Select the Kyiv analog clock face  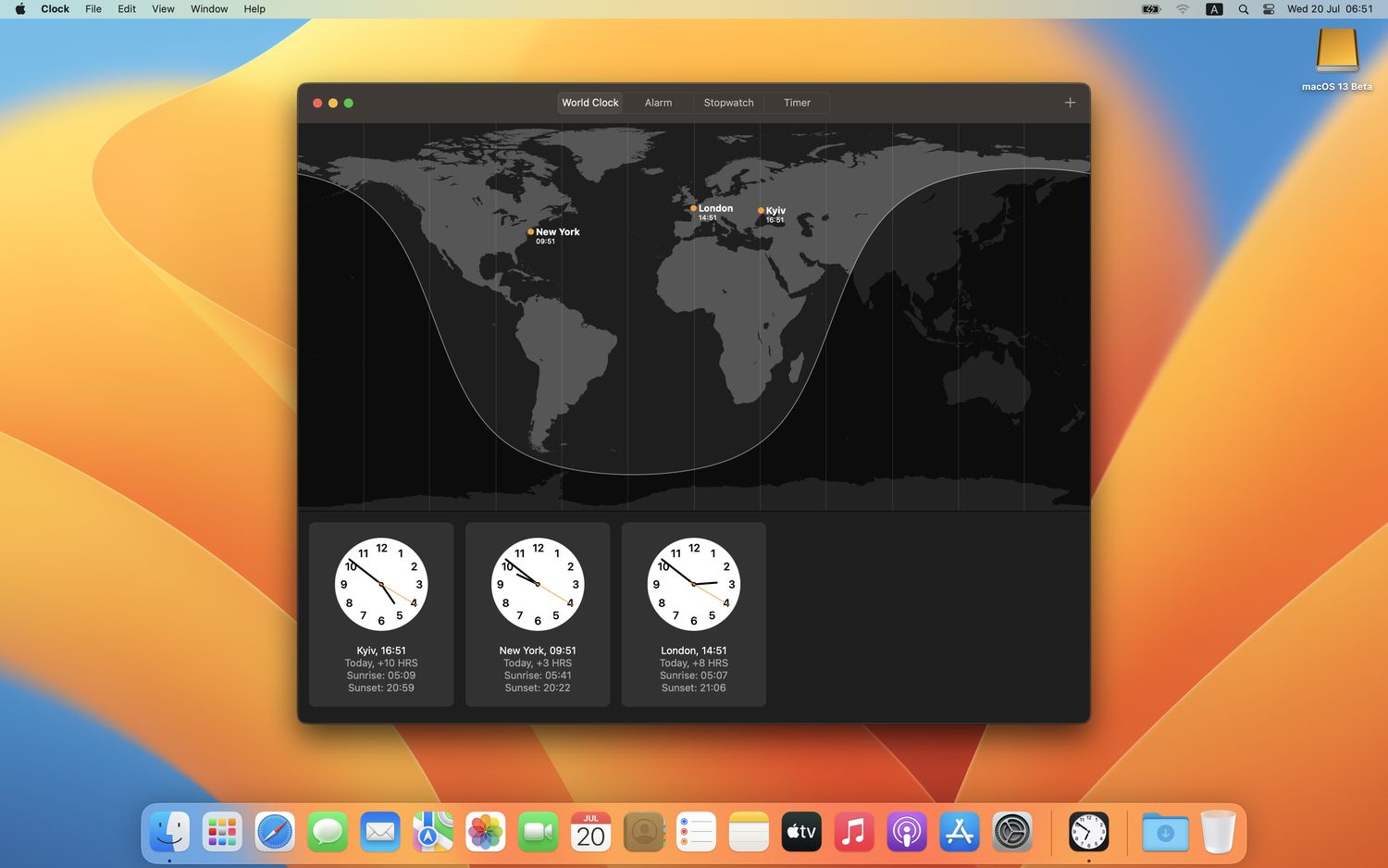[x=381, y=584]
